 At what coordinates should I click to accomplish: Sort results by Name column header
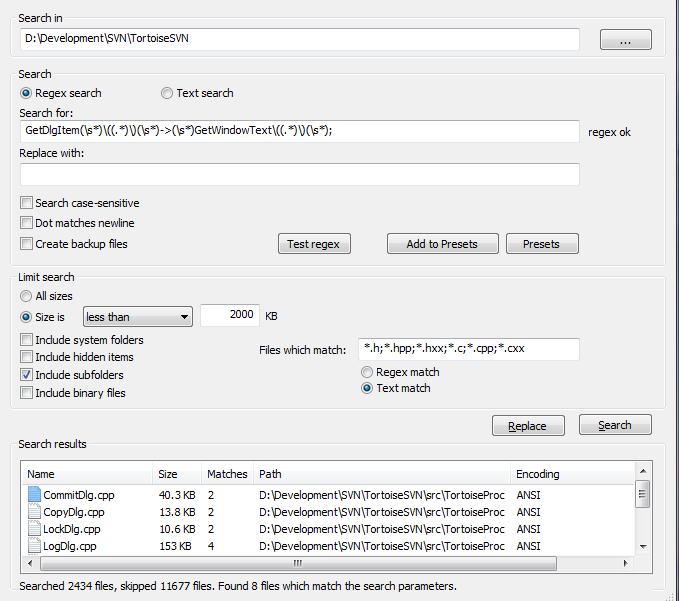click(87, 474)
